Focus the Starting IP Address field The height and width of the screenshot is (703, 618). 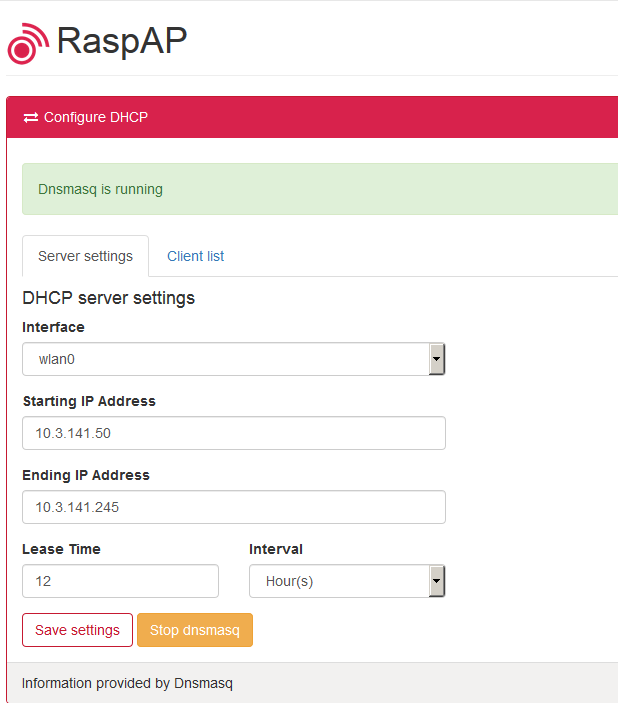234,433
